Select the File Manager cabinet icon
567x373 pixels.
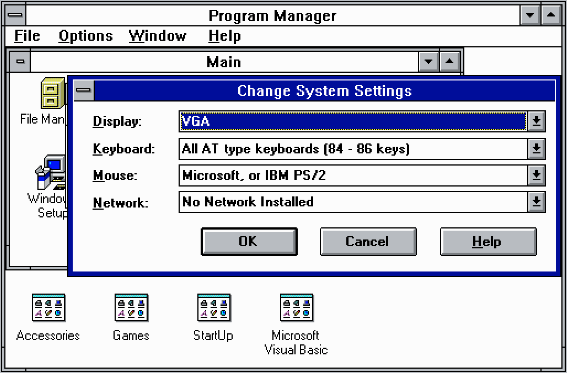(53, 93)
